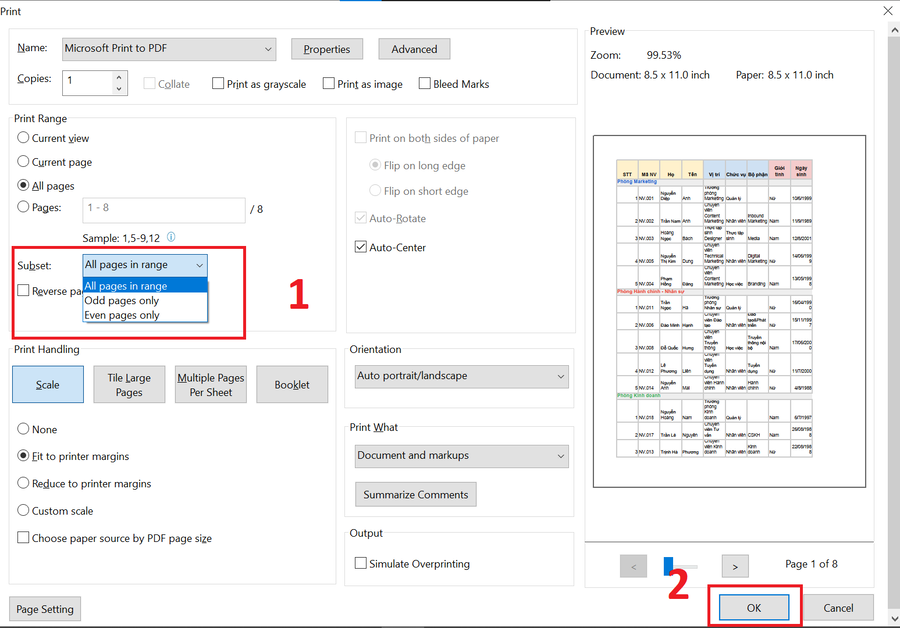Image resolution: width=900 pixels, height=628 pixels.
Task: Enable Print as grayscale
Action: (x=218, y=84)
